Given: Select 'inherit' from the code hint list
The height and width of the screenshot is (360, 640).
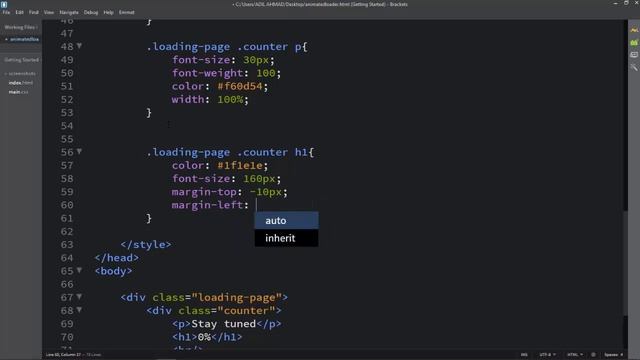Looking at the screenshot, I should [287, 238].
